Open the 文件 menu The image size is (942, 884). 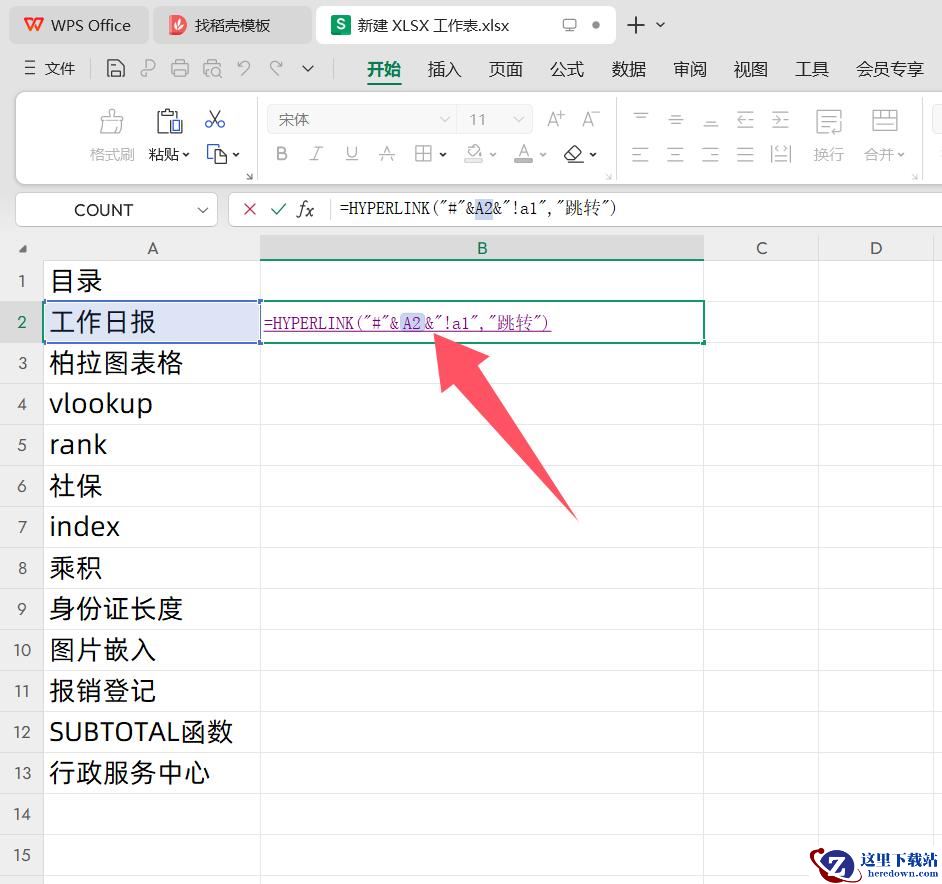point(49,69)
